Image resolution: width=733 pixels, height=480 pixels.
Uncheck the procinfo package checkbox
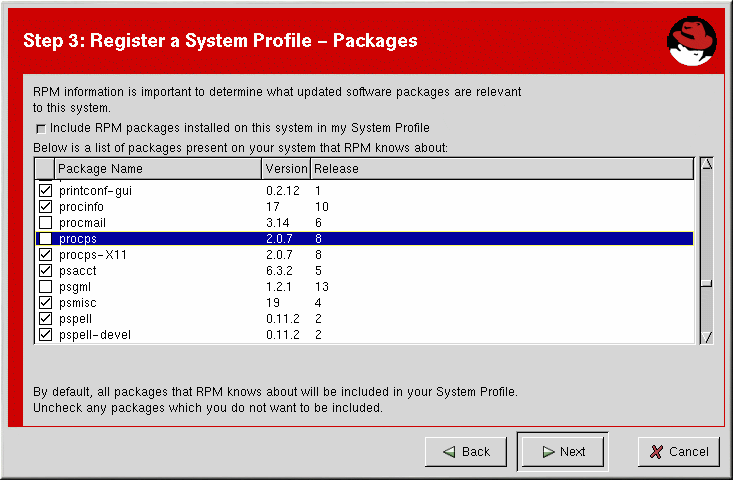pyautogui.click(x=45, y=206)
